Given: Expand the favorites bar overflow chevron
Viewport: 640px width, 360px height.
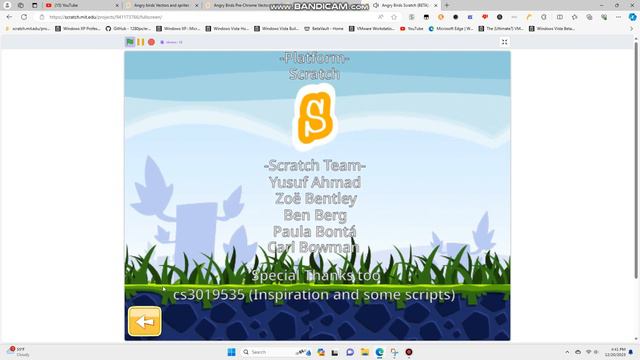Looking at the screenshot, I should [x=631, y=29].
